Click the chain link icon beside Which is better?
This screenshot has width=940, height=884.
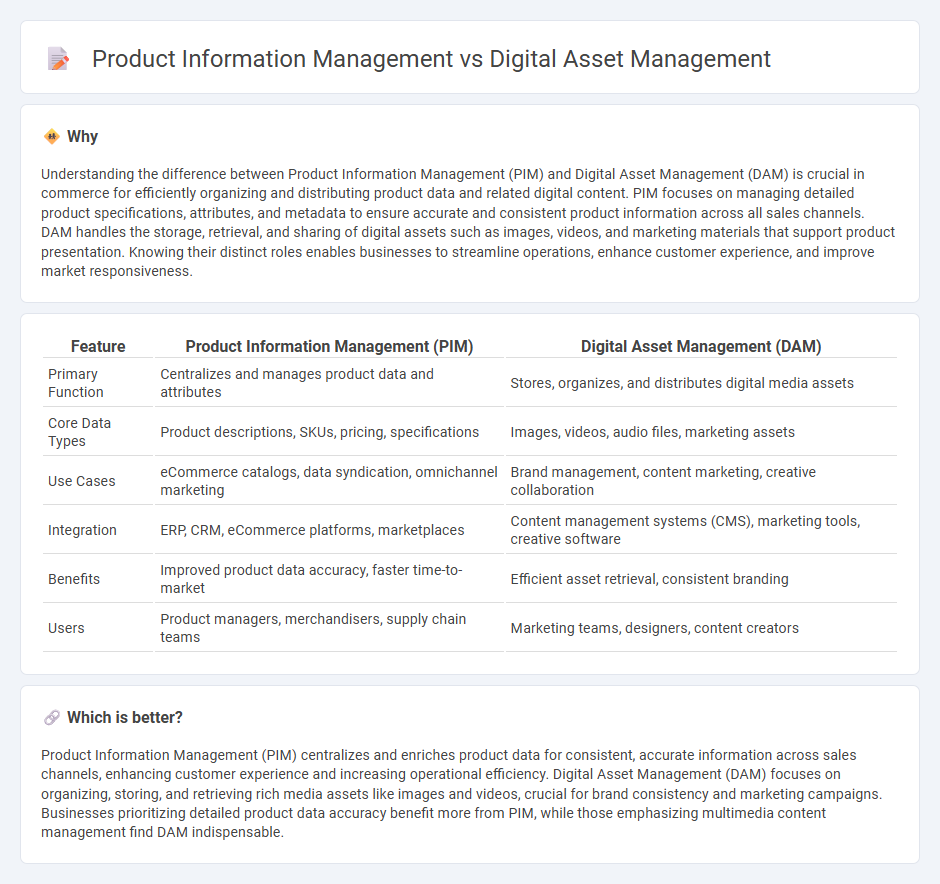[52, 717]
